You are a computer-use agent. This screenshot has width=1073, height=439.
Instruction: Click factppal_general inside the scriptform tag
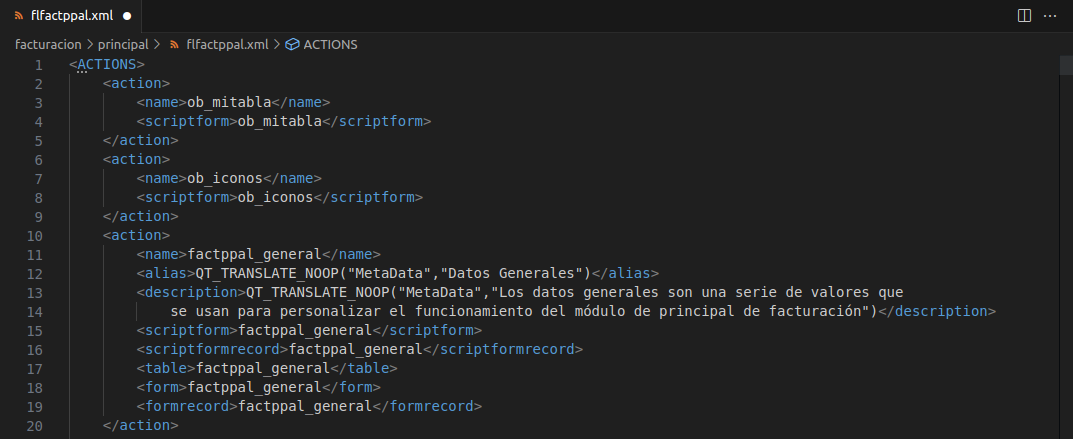click(305, 330)
